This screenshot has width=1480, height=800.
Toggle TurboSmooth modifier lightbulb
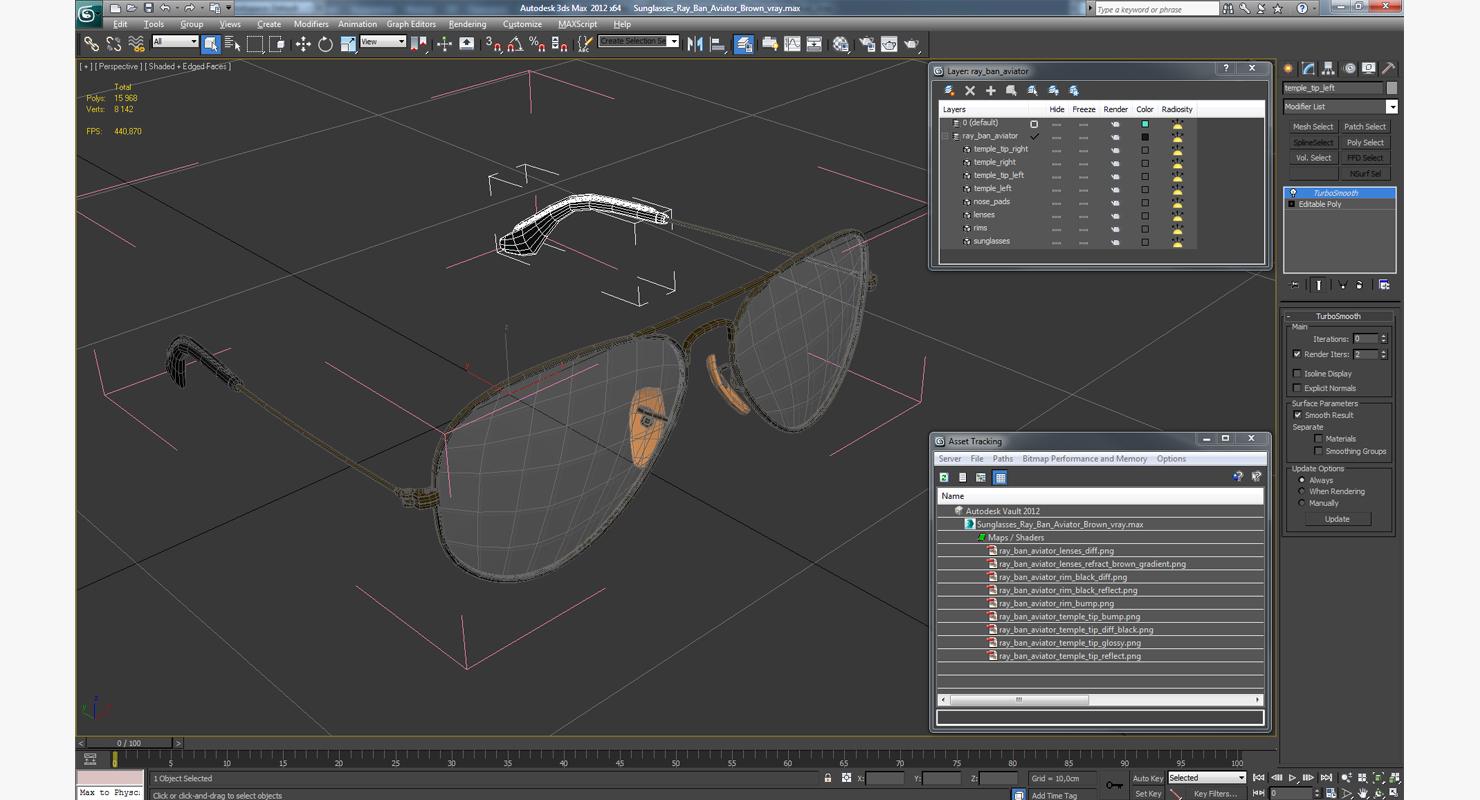1292,193
